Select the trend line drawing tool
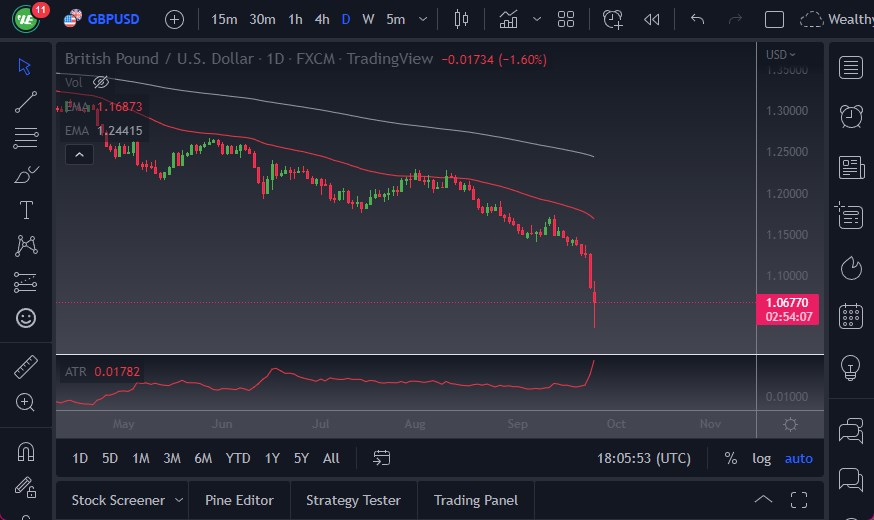This screenshot has width=874, height=520. 26,101
